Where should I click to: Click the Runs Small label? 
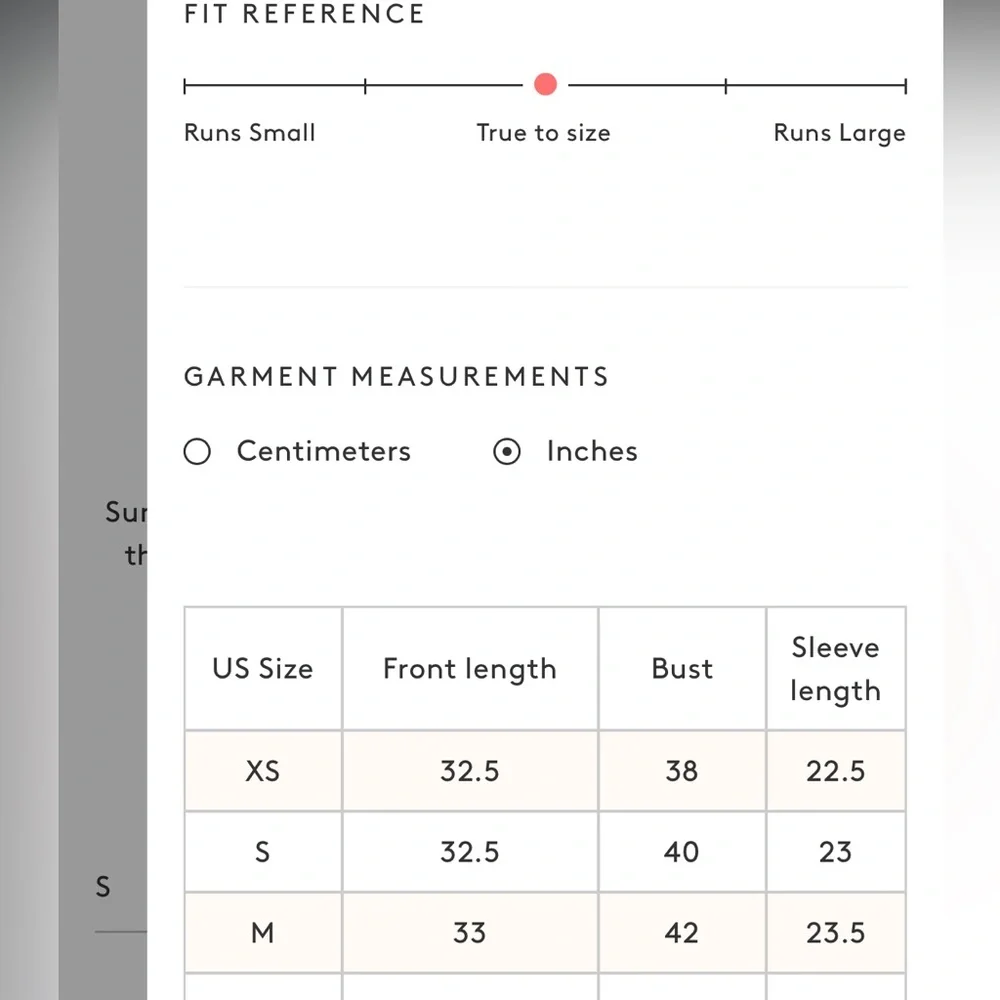coord(249,133)
